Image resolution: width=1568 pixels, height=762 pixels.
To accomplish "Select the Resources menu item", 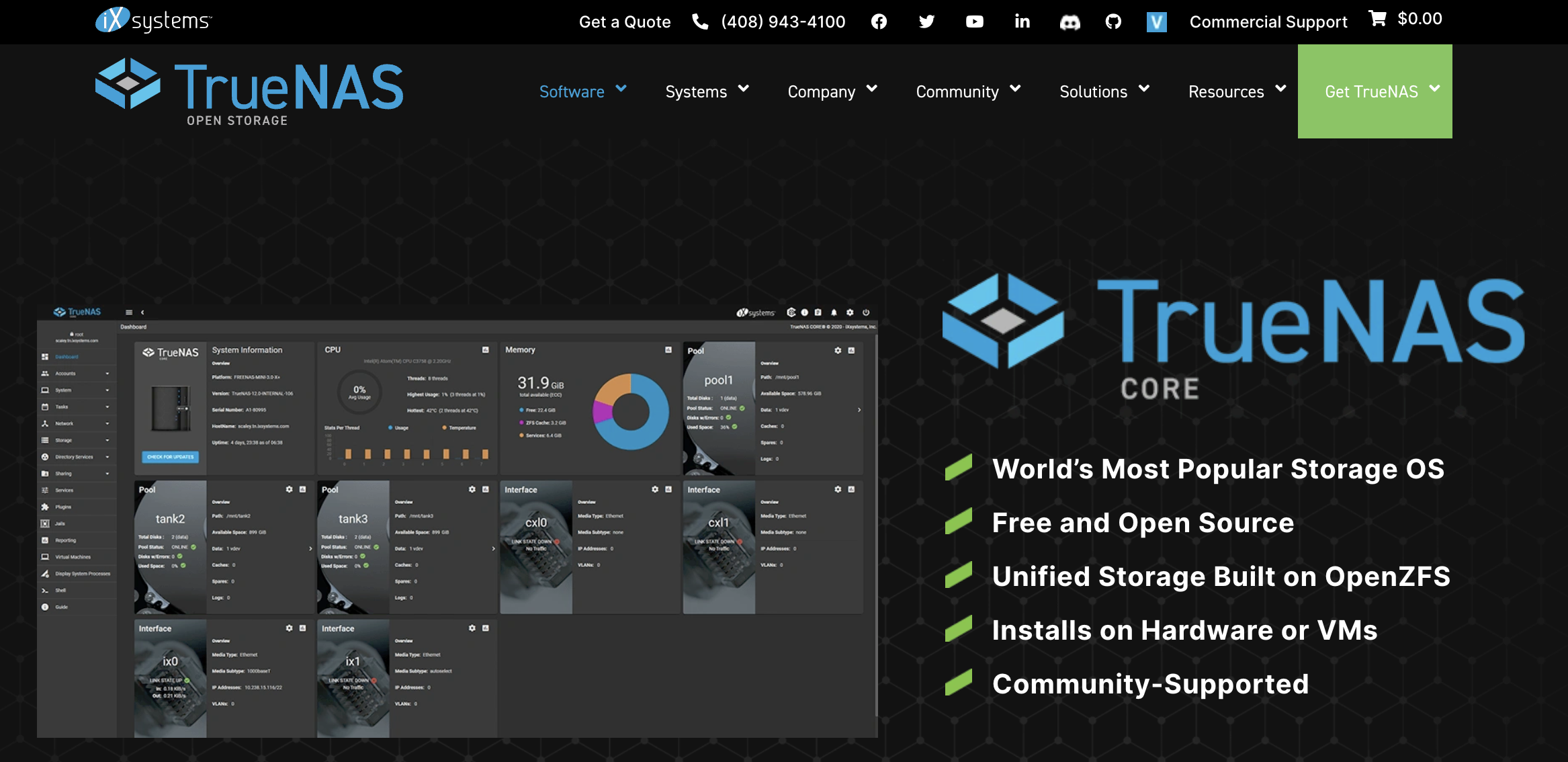I will (1225, 91).
